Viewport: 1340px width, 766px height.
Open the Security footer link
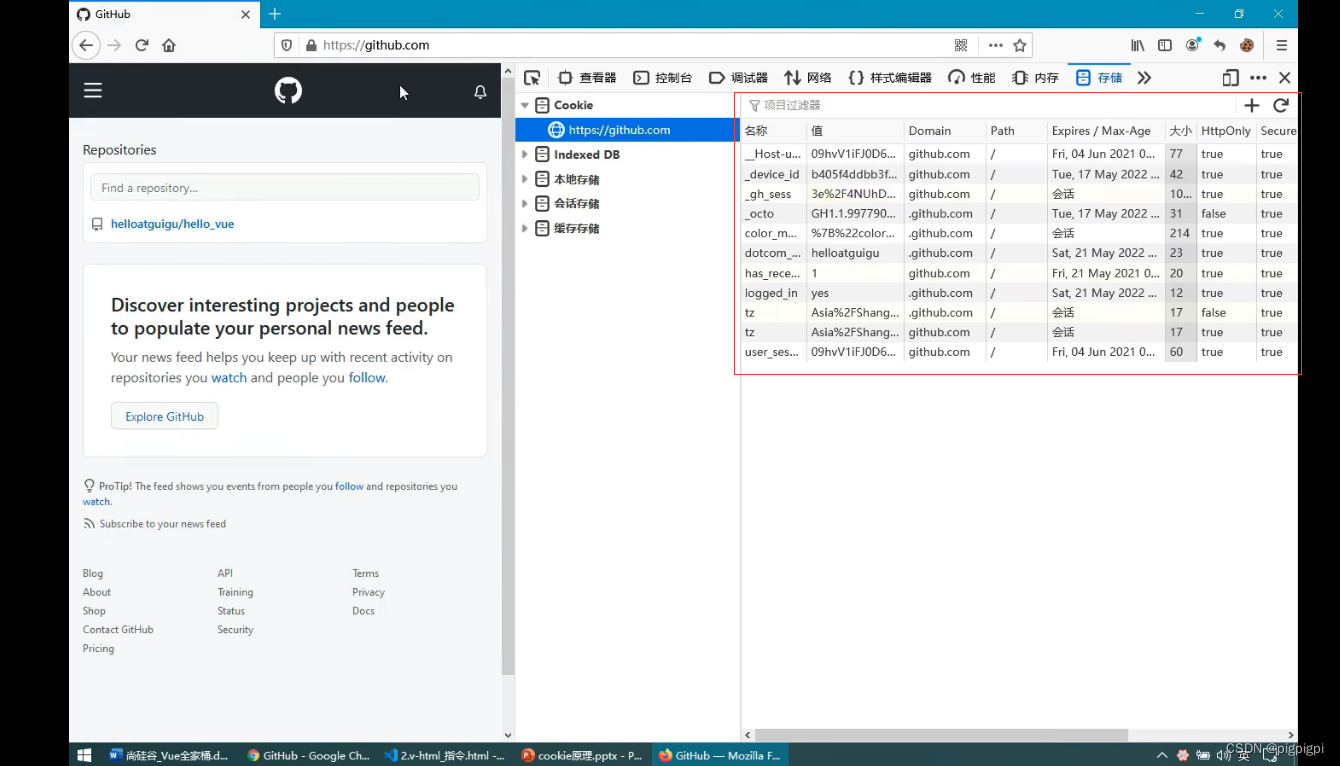[235, 630]
